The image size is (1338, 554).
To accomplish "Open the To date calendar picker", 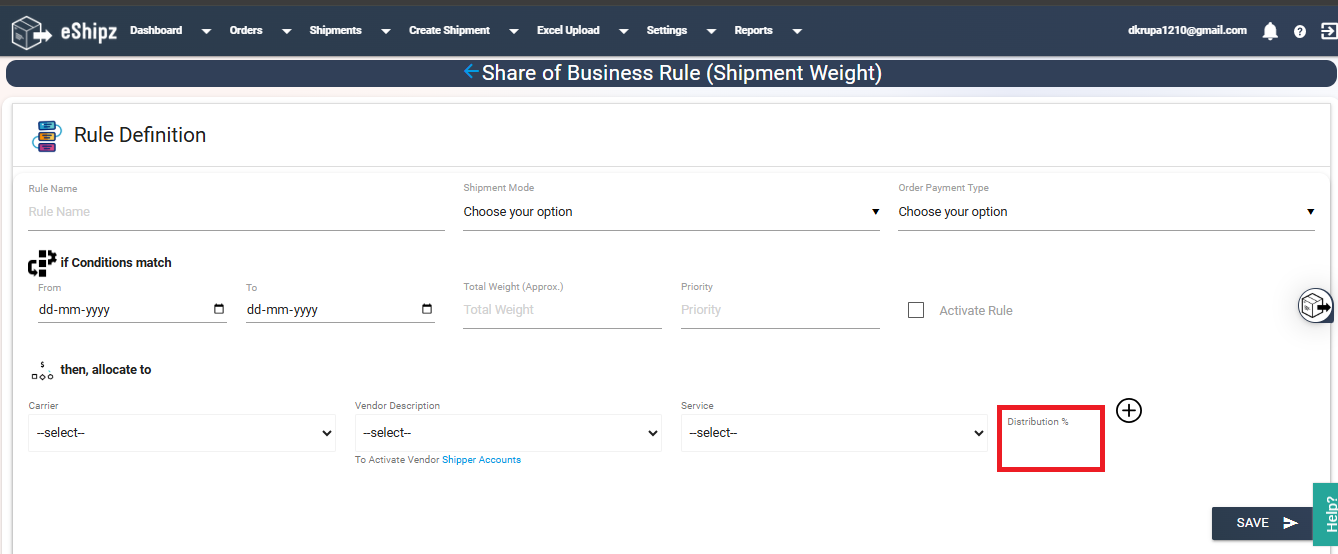I will (x=427, y=310).
